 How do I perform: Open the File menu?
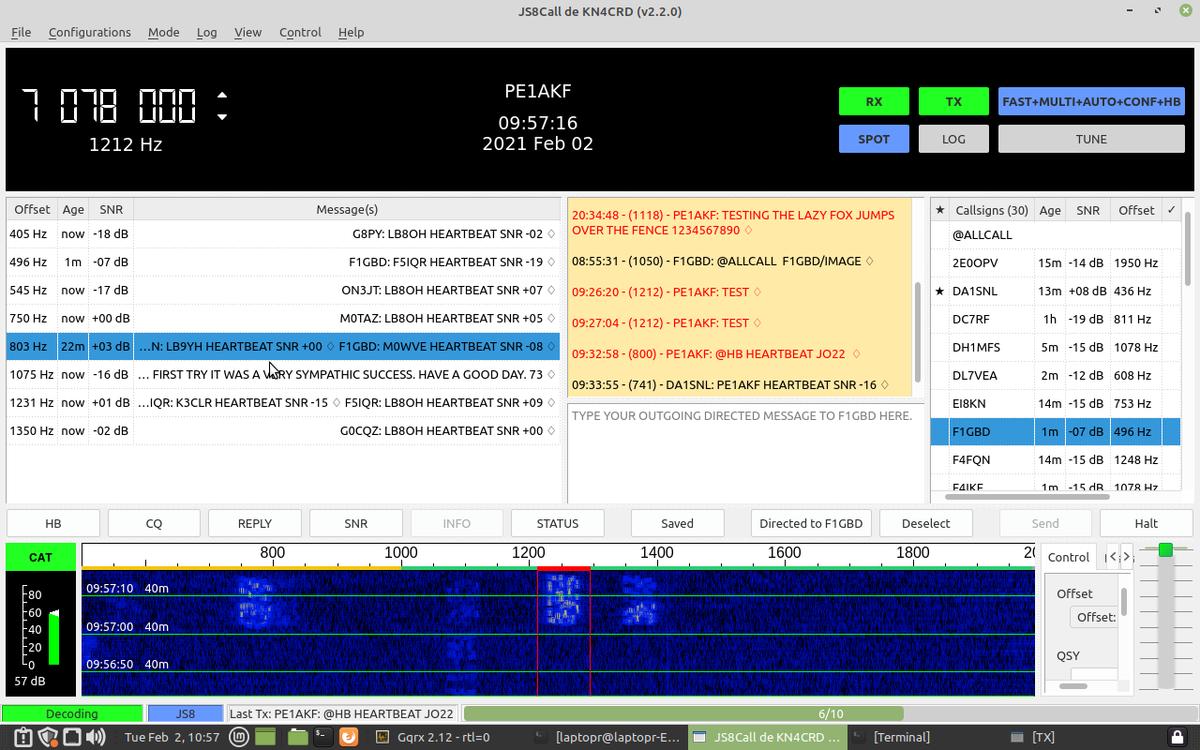coord(21,32)
